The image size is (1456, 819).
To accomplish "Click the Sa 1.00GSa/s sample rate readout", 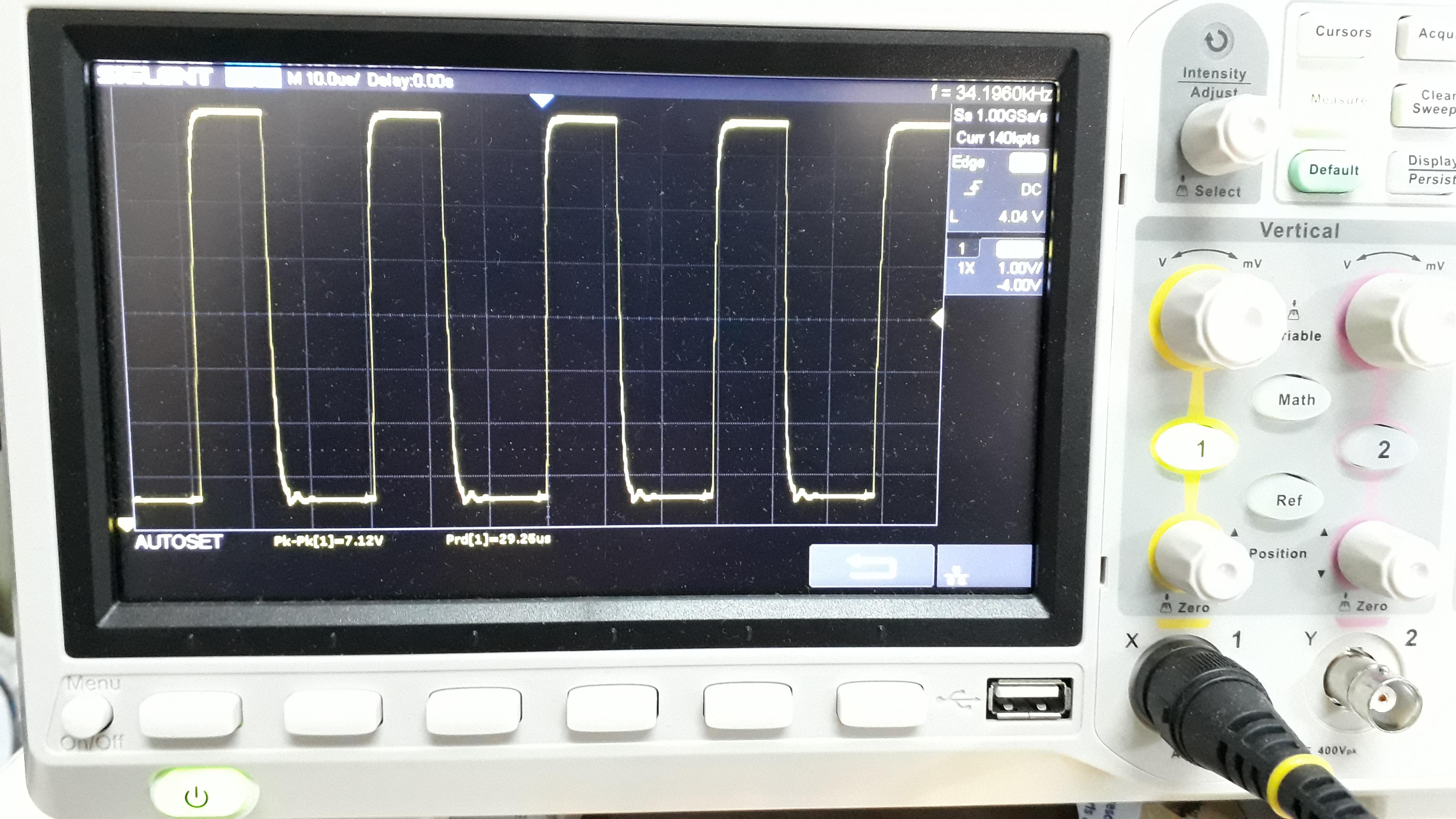I will coord(1001,116).
